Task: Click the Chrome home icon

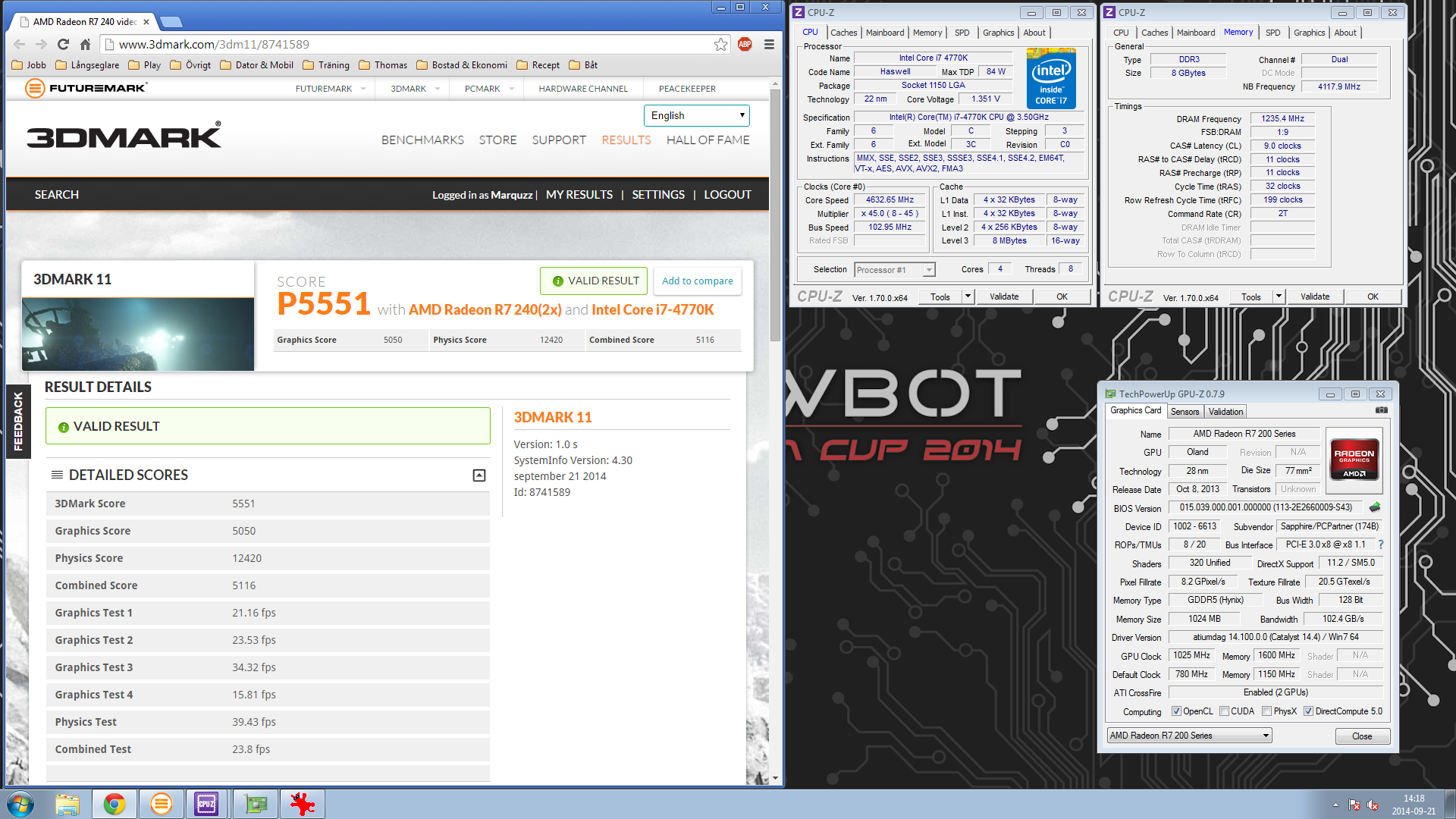Action: (85, 45)
